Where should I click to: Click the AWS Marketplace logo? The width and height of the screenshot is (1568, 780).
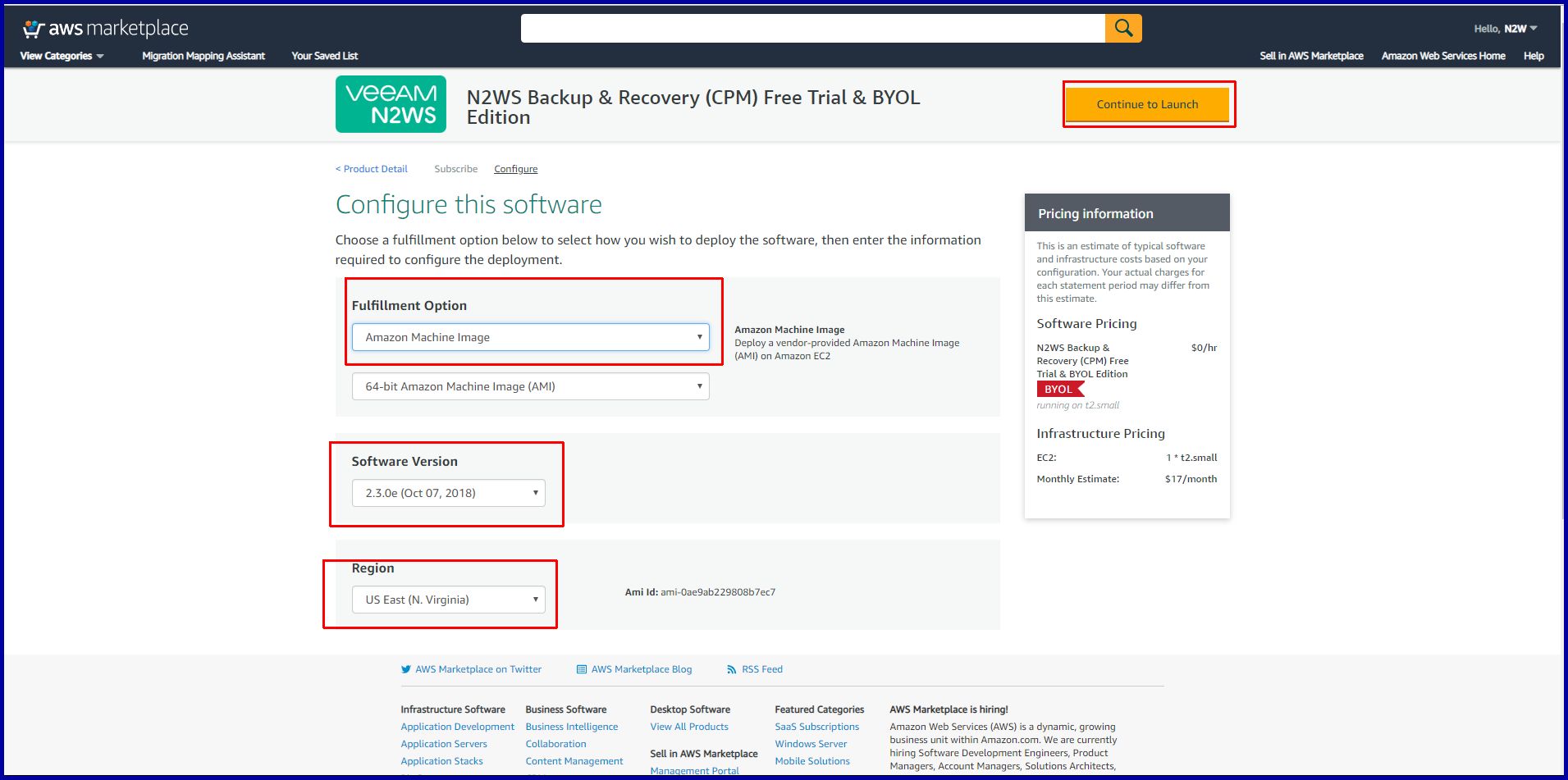[105, 29]
